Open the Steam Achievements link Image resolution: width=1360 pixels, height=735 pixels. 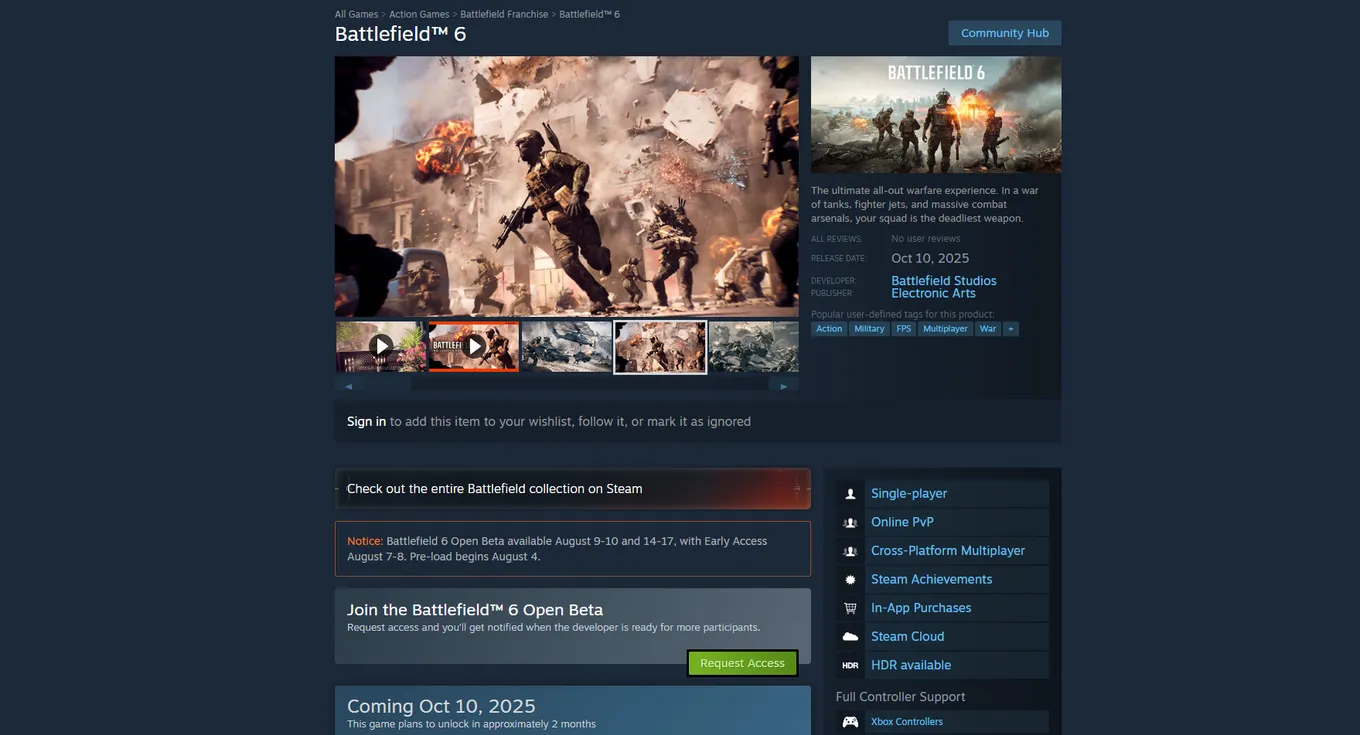tap(932, 580)
